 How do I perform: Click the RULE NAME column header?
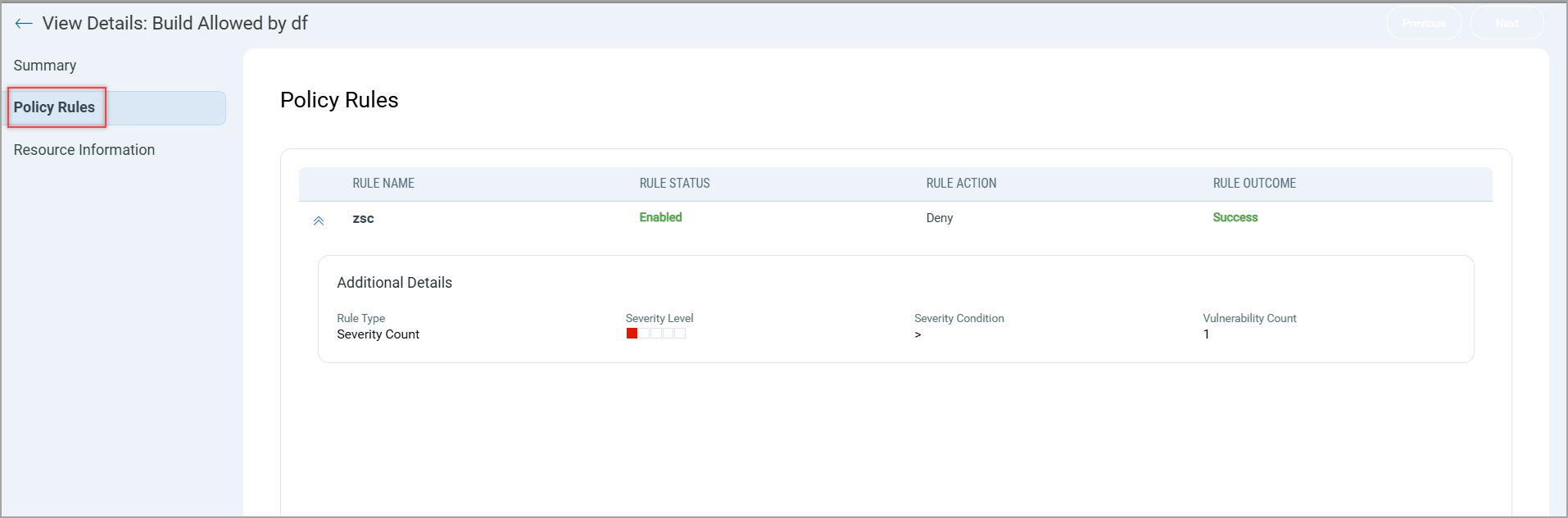383,184
